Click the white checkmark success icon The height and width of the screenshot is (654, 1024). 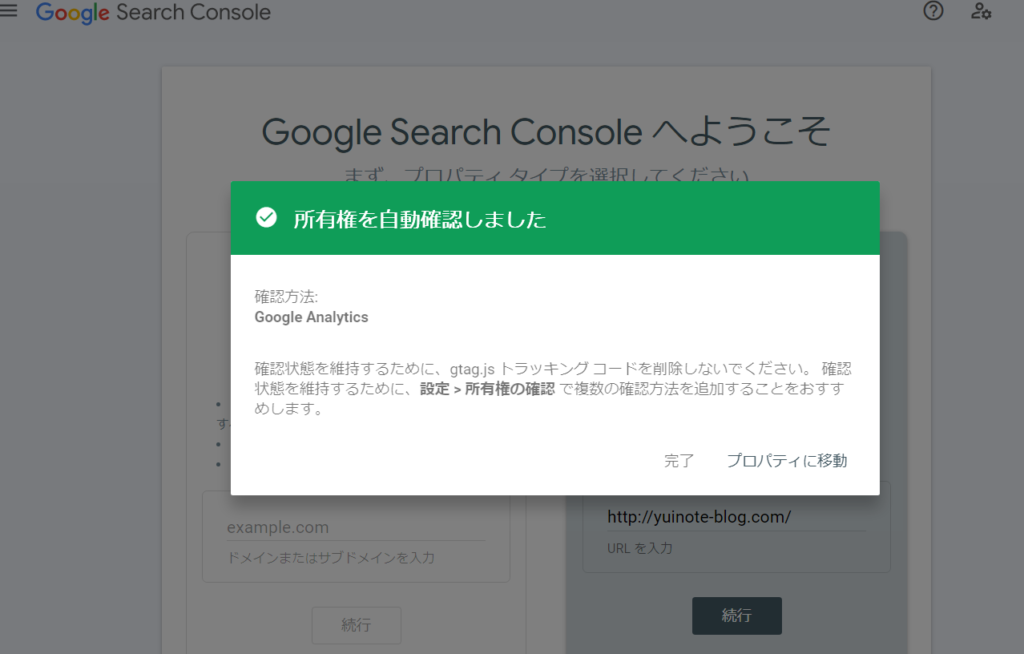(266, 218)
